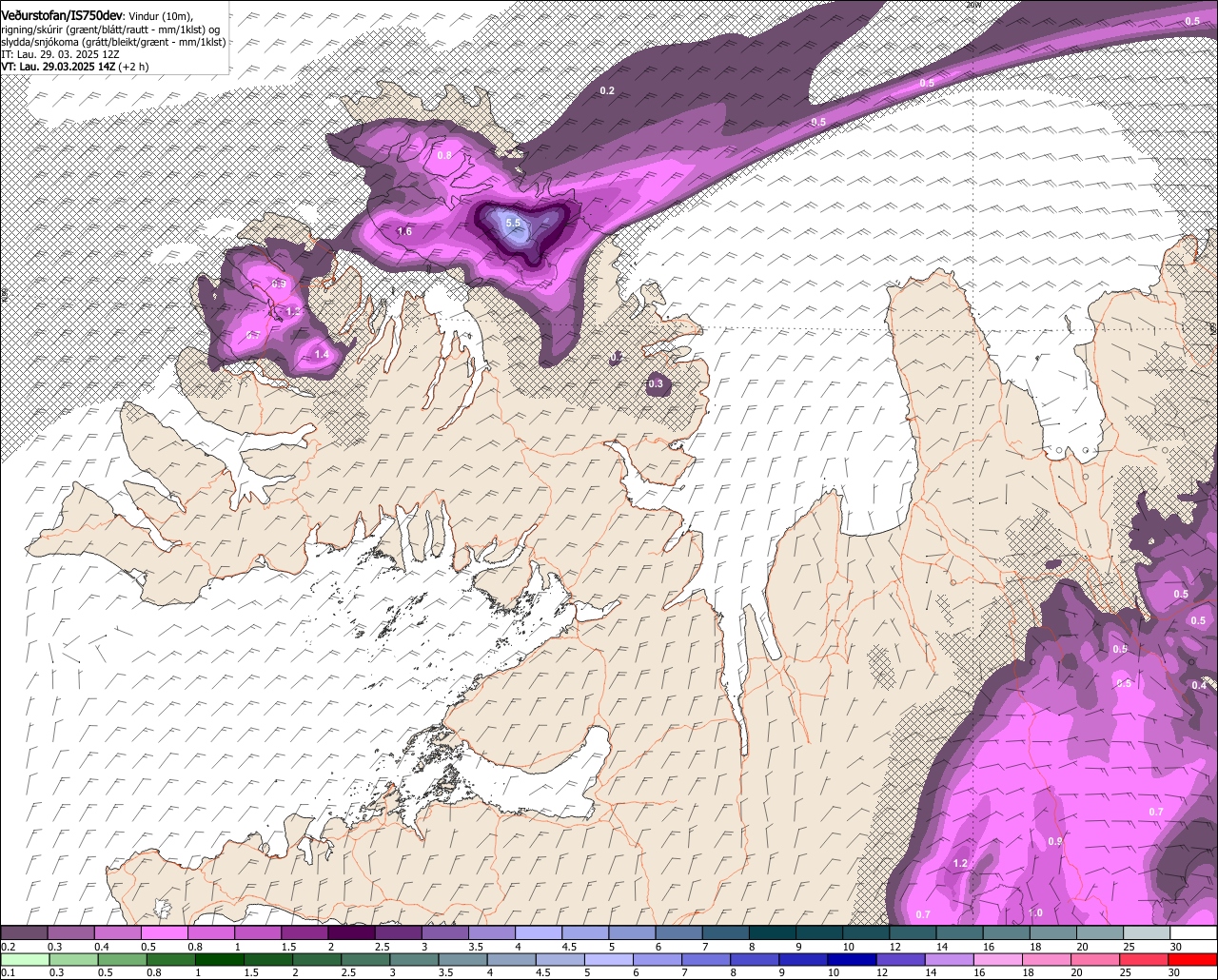Click the 1.0 value label on the map
Viewport: 1218px width, 980px height.
(x=1035, y=912)
